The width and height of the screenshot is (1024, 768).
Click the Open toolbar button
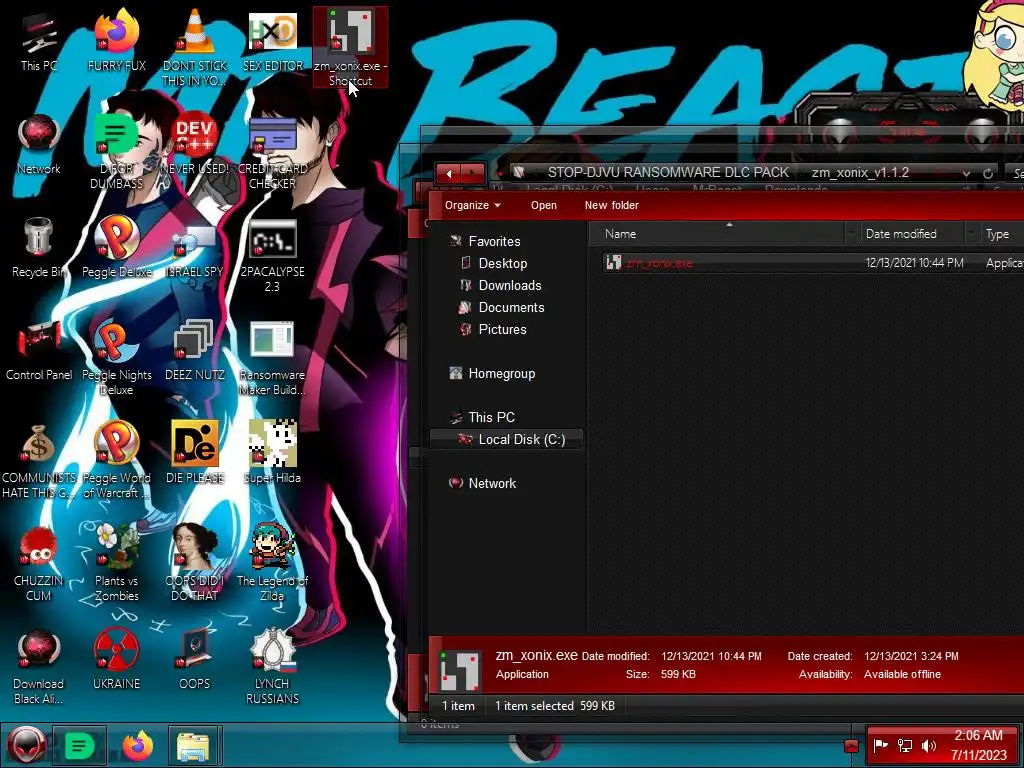tap(543, 205)
